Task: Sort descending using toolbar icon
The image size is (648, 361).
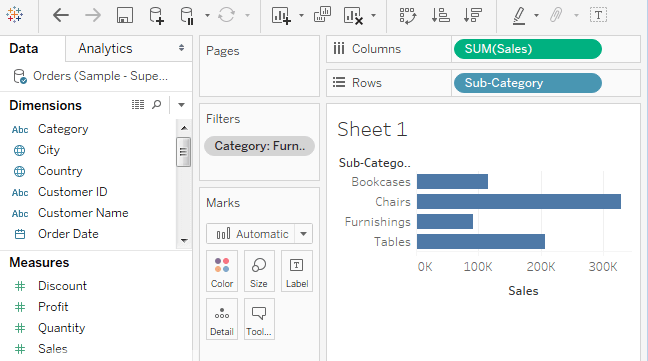Action: (473, 15)
